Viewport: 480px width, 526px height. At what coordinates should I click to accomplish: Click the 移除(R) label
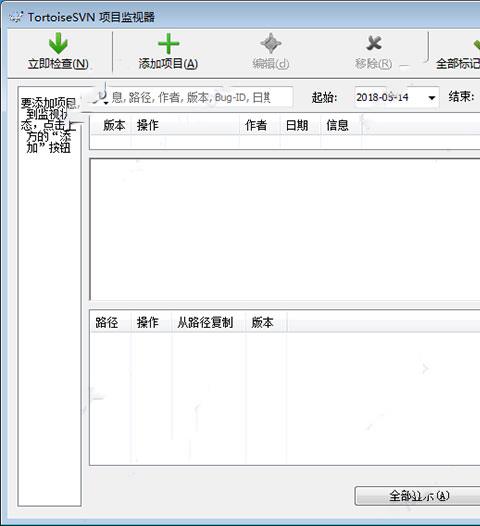point(373,63)
